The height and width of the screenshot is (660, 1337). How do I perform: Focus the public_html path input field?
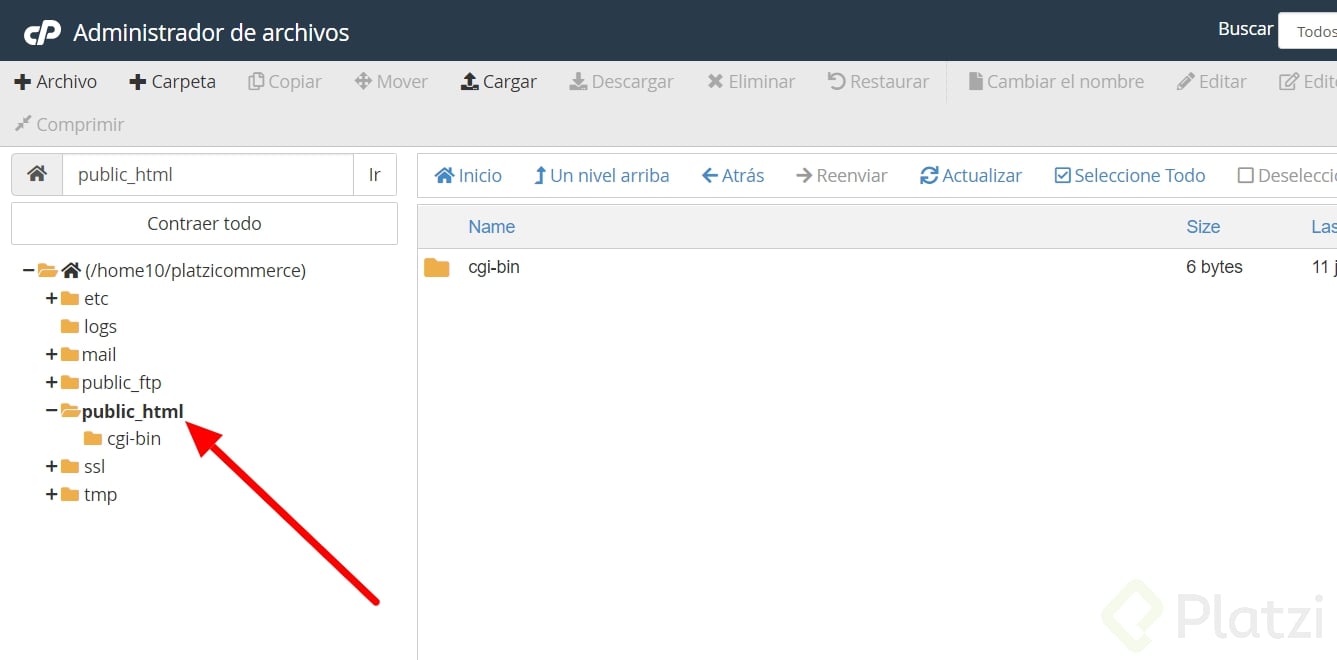(208, 174)
